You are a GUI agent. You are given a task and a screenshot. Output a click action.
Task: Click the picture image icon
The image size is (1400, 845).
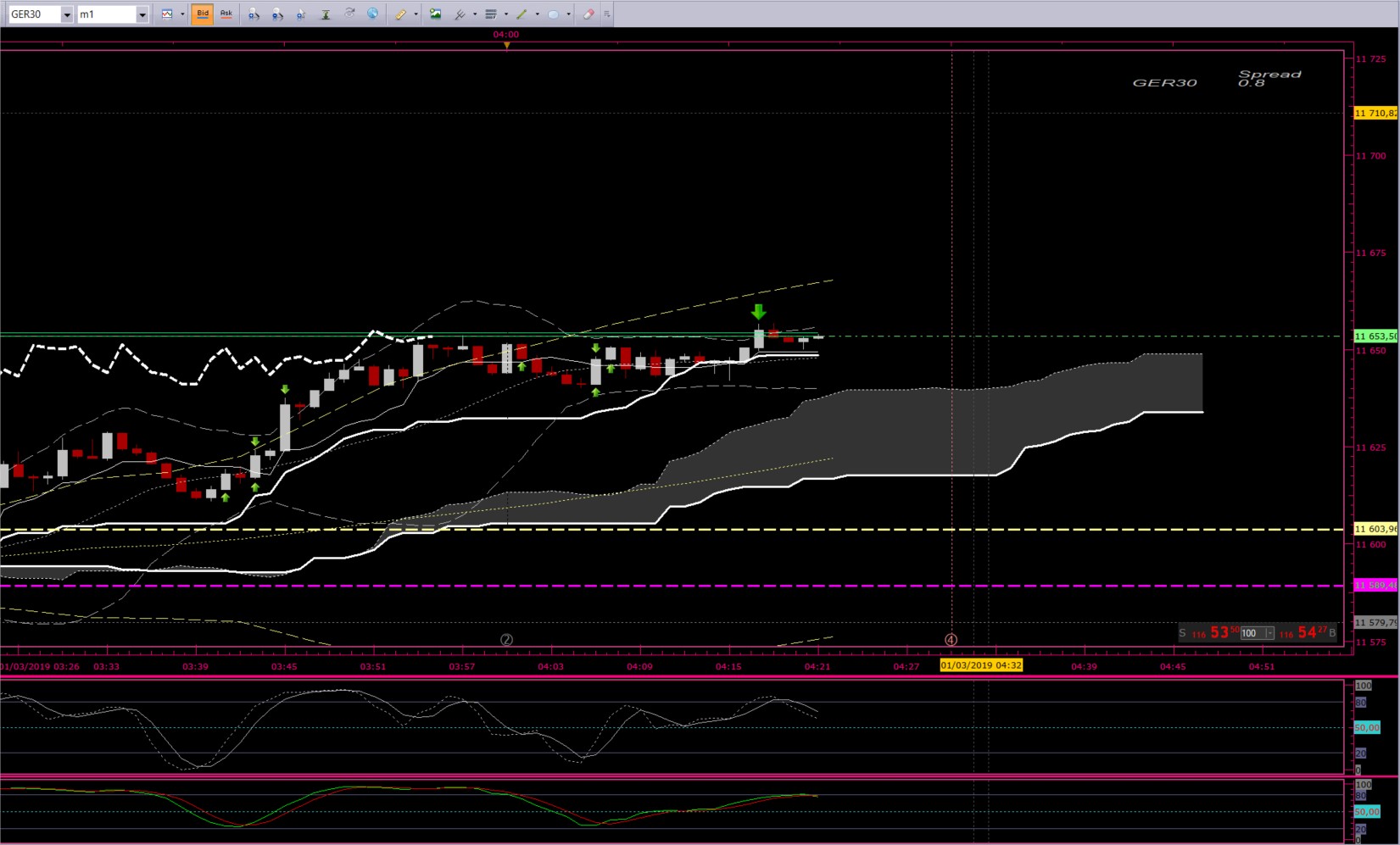tap(436, 14)
